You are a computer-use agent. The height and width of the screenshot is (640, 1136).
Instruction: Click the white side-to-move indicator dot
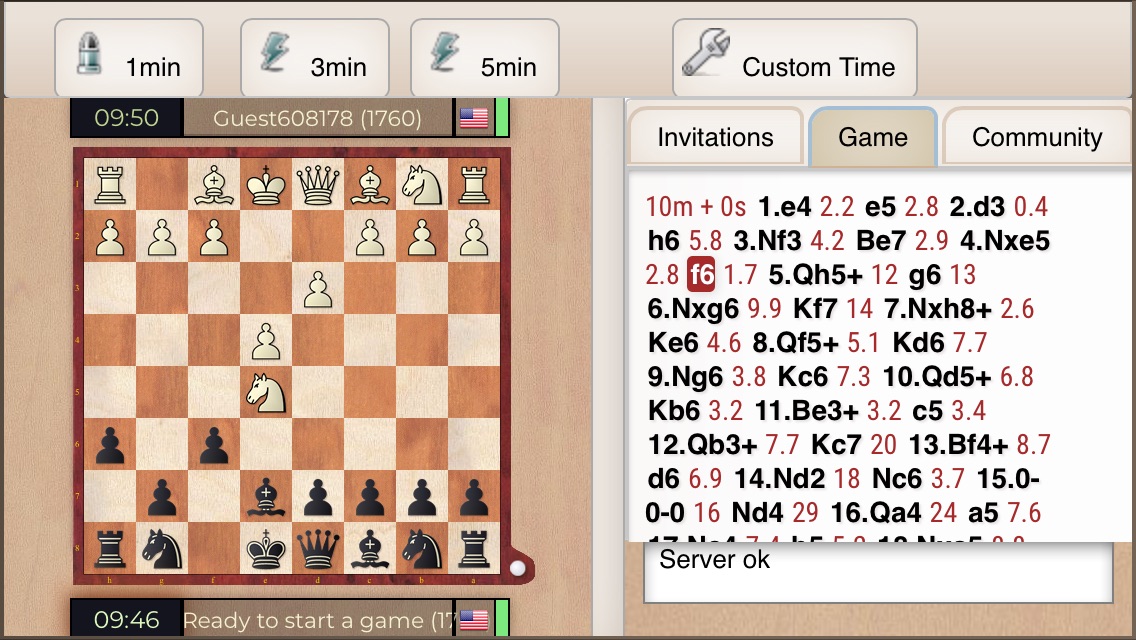517,568
